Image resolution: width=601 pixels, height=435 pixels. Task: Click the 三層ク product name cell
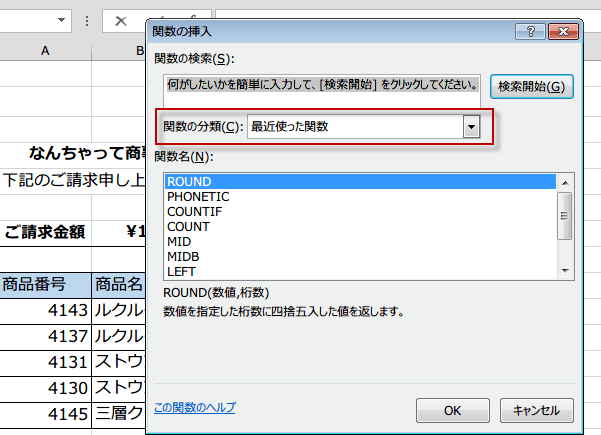point(119,415)
